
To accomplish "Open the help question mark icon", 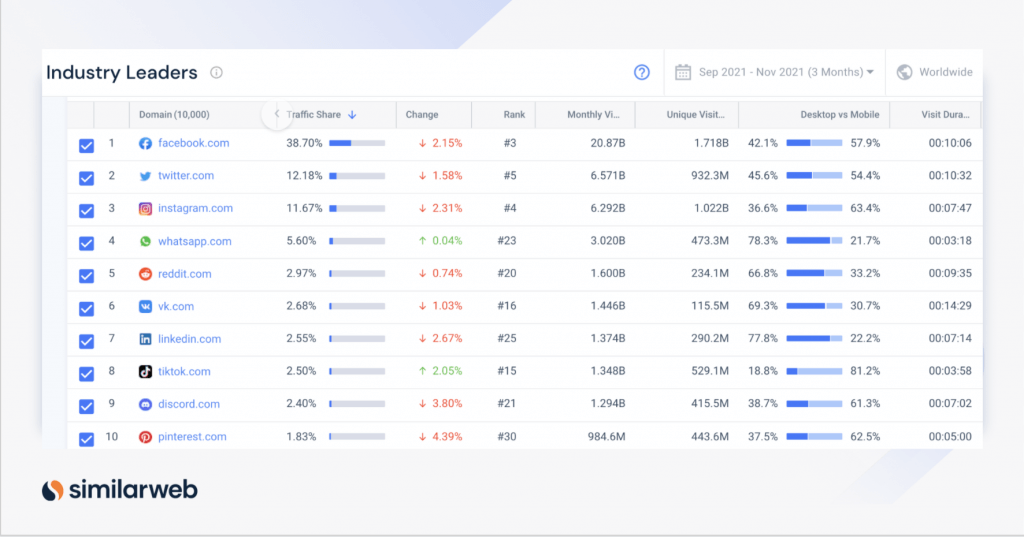I will [642, 73].
